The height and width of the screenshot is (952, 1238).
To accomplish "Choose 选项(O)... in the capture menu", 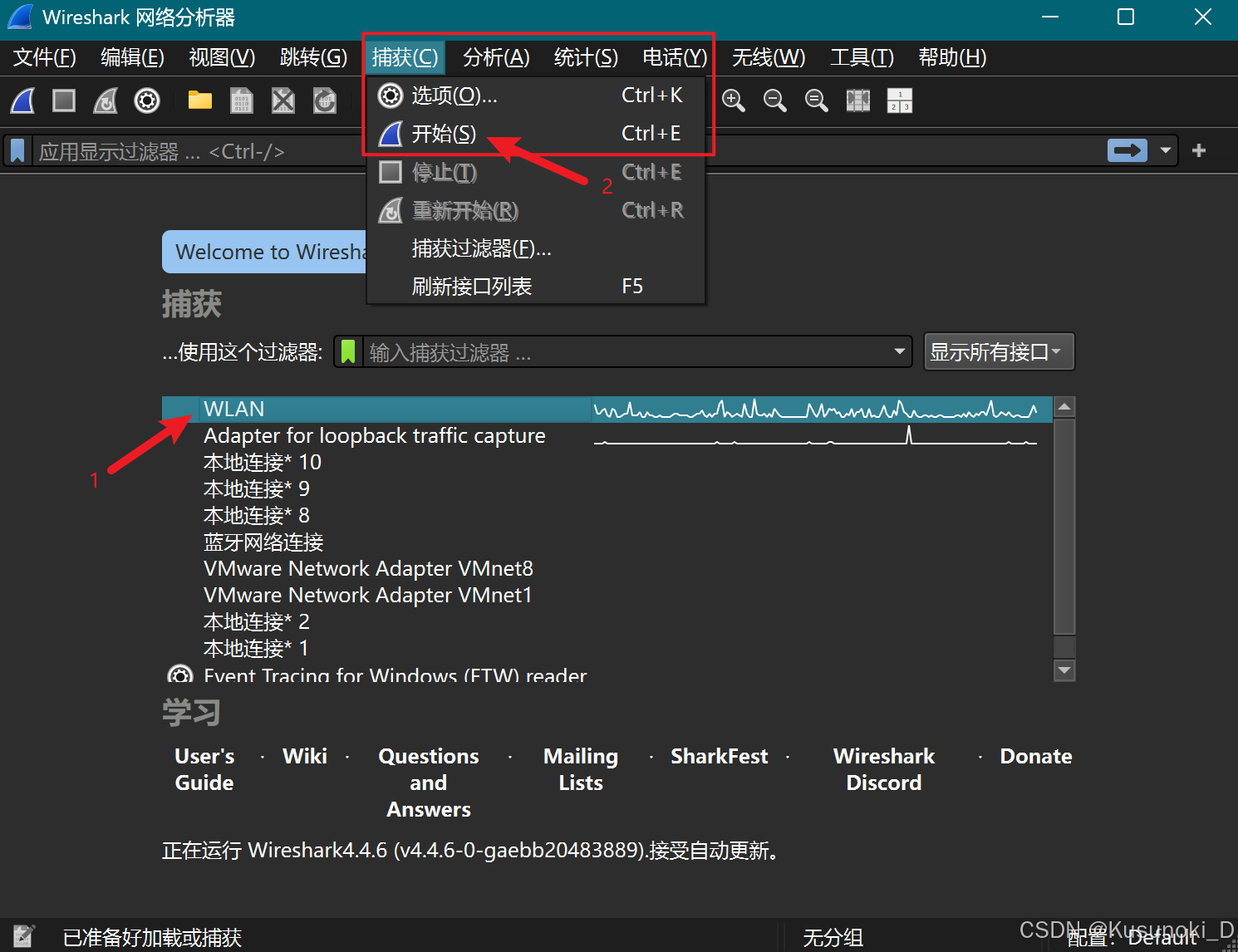I will pos(536,96).
